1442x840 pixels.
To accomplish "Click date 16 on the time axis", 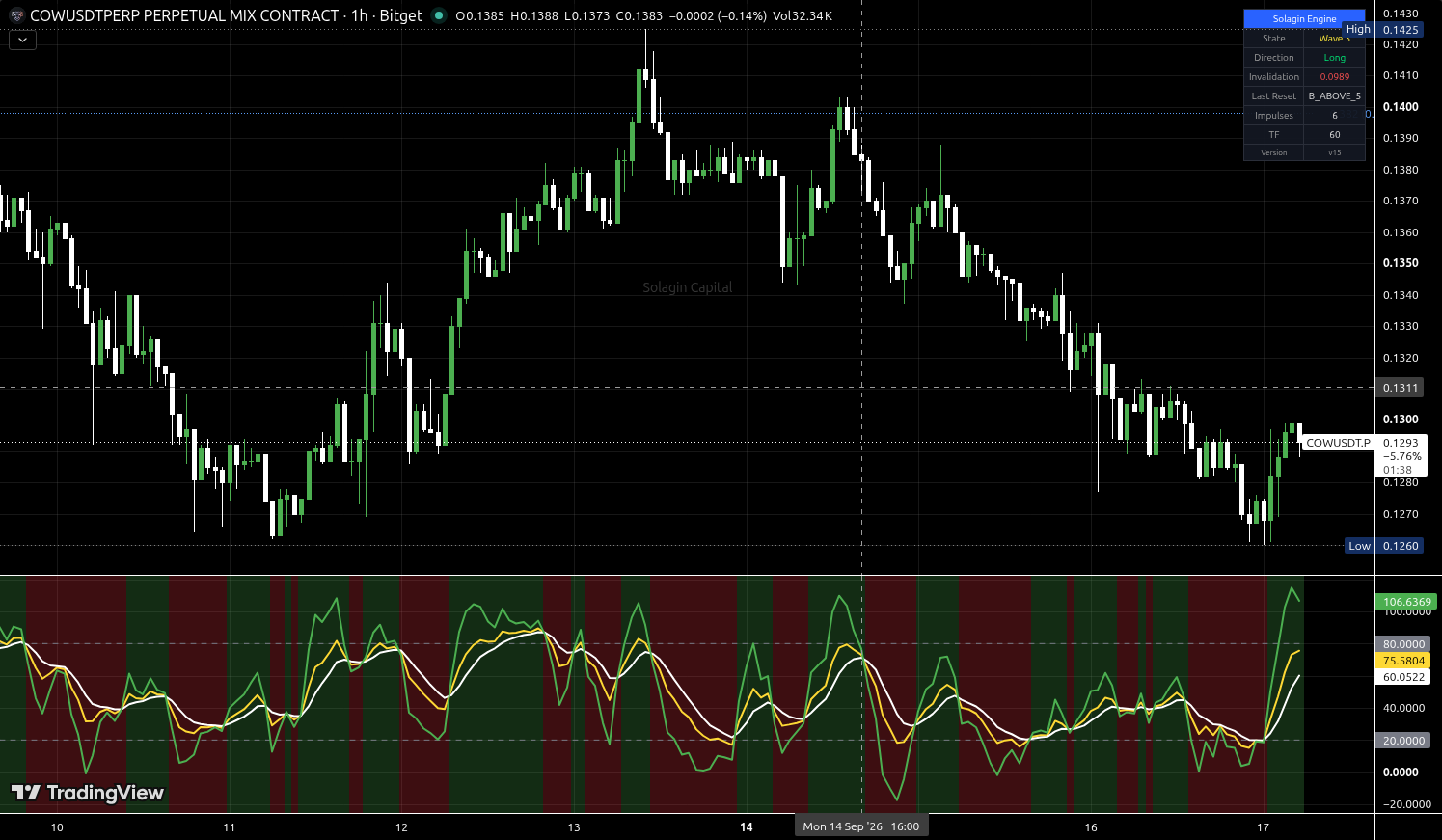I will (x=1091, y=827).
